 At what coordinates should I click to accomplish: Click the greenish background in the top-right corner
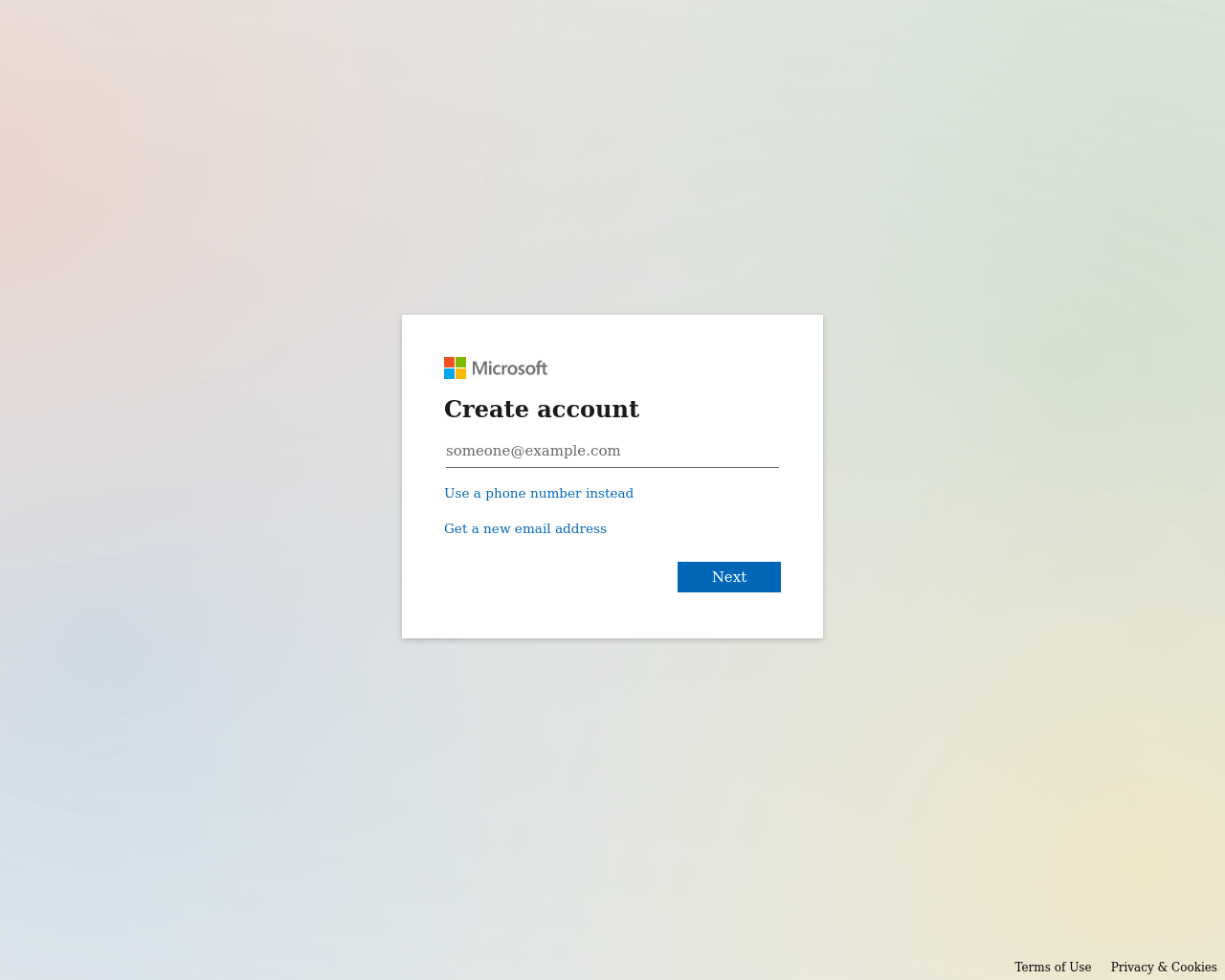coord(1168,57)
